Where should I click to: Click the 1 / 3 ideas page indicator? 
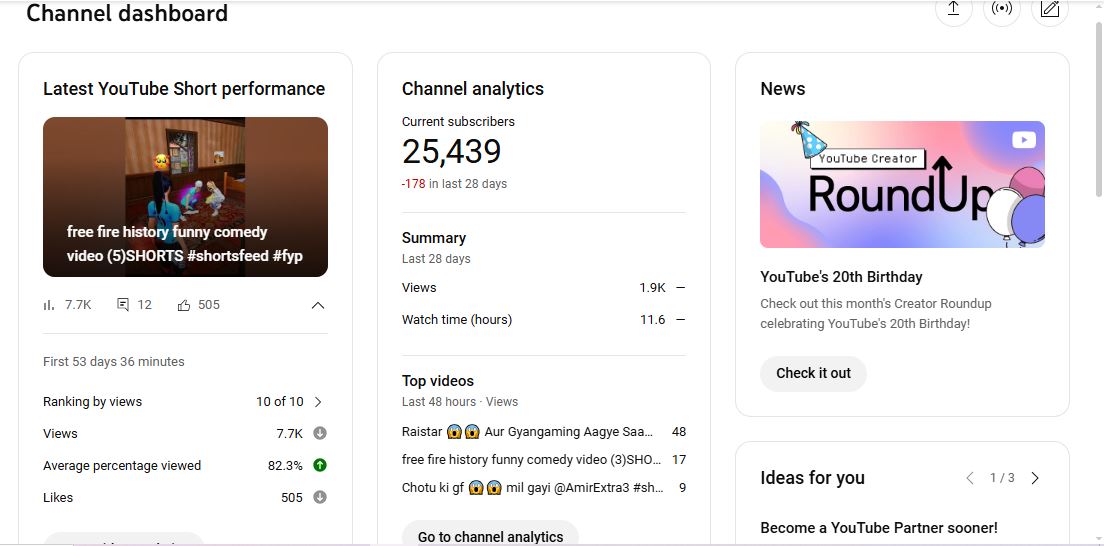coord(1002,478)
